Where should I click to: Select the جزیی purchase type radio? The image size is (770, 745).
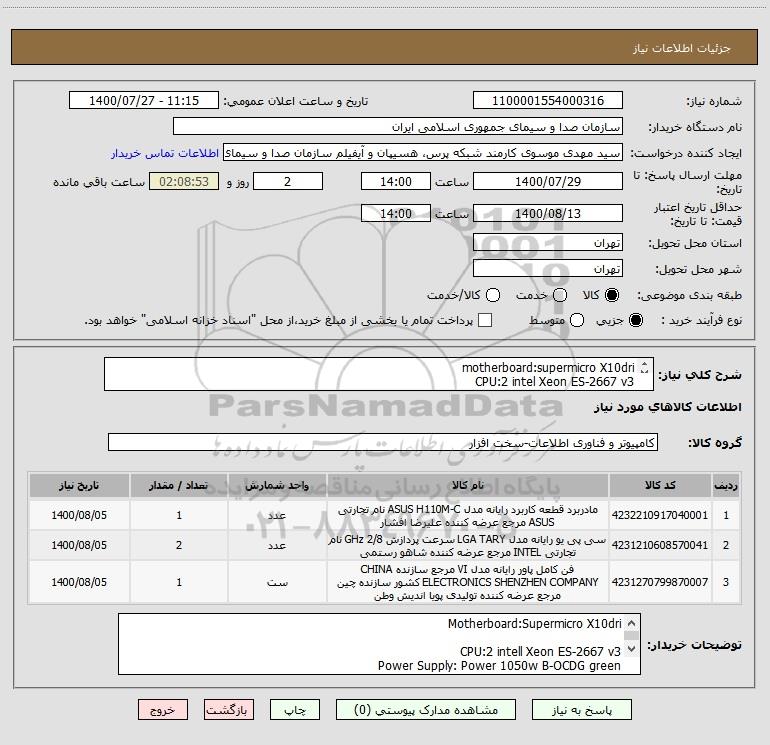pyautogui.click(x=636, y=320)
